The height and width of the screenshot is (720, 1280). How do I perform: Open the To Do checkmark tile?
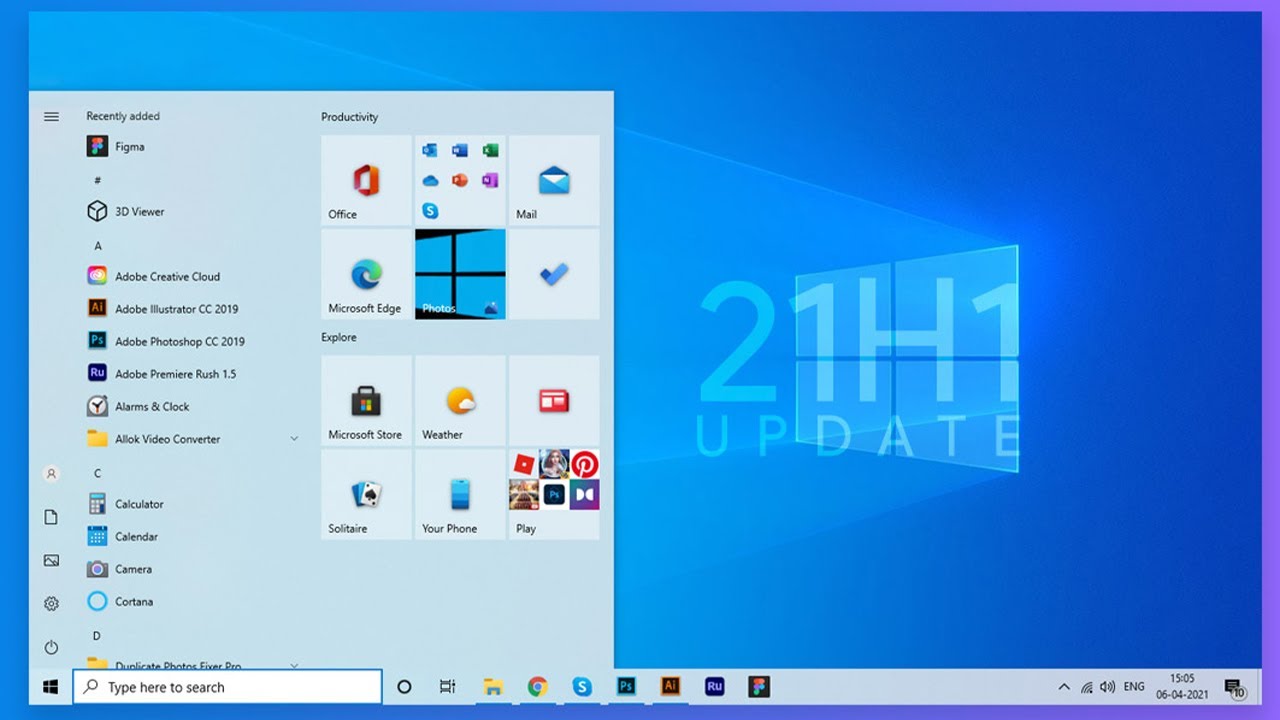[x=554, y=274]
